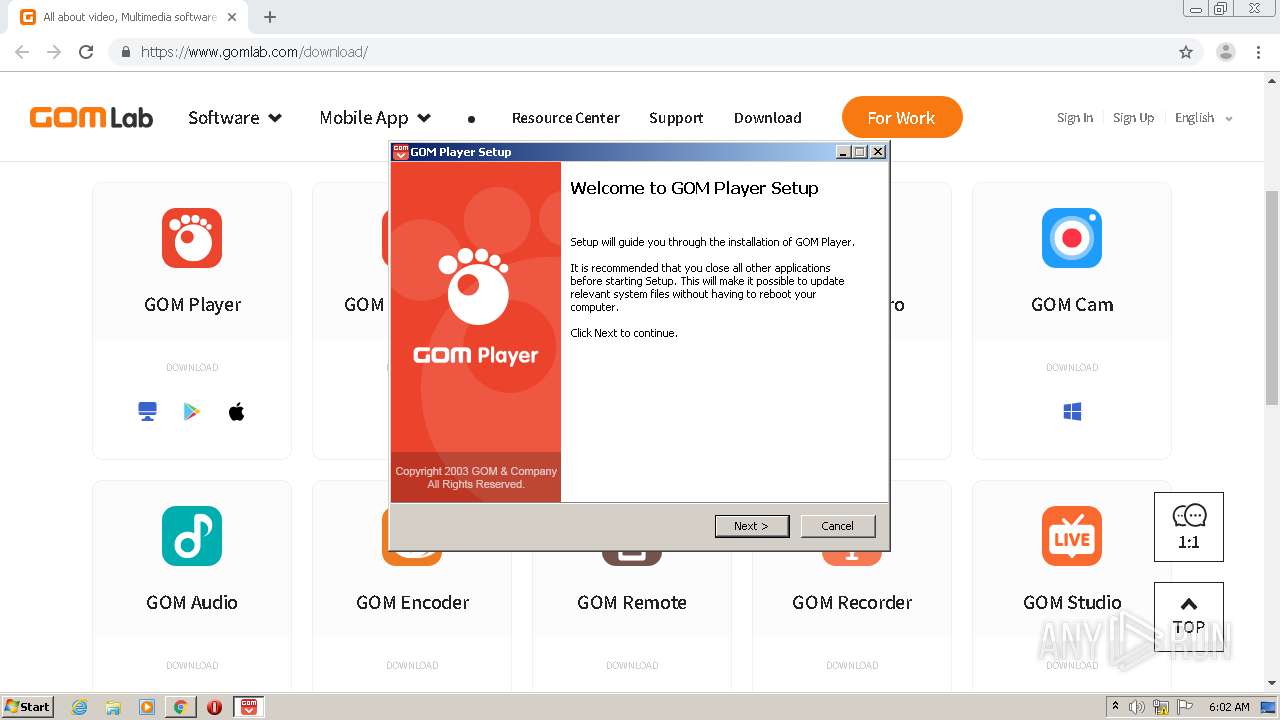Screen dimensions: 1280x720
Task: Click the GOM Remote title text
Action: pos(632,602)
